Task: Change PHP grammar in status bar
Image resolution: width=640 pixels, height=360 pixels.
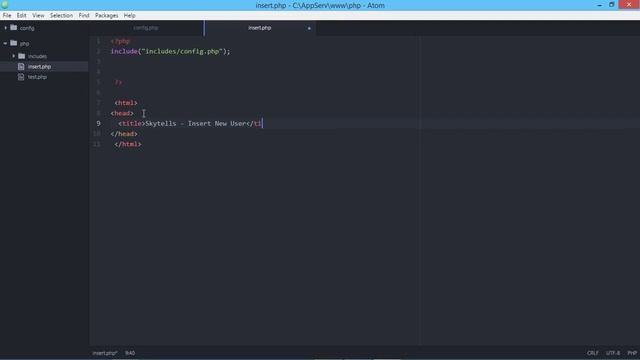Action: coord(632,353)
